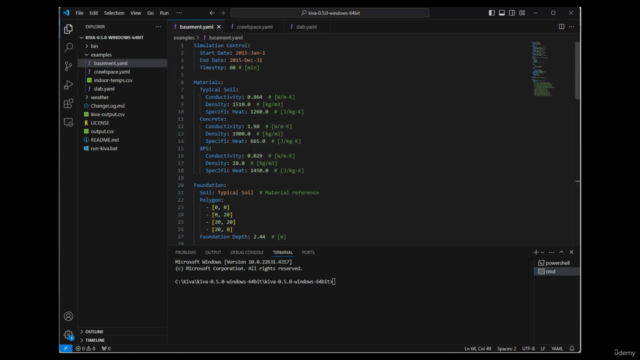Open kiva-output.csv in explorer

(122, 114)
